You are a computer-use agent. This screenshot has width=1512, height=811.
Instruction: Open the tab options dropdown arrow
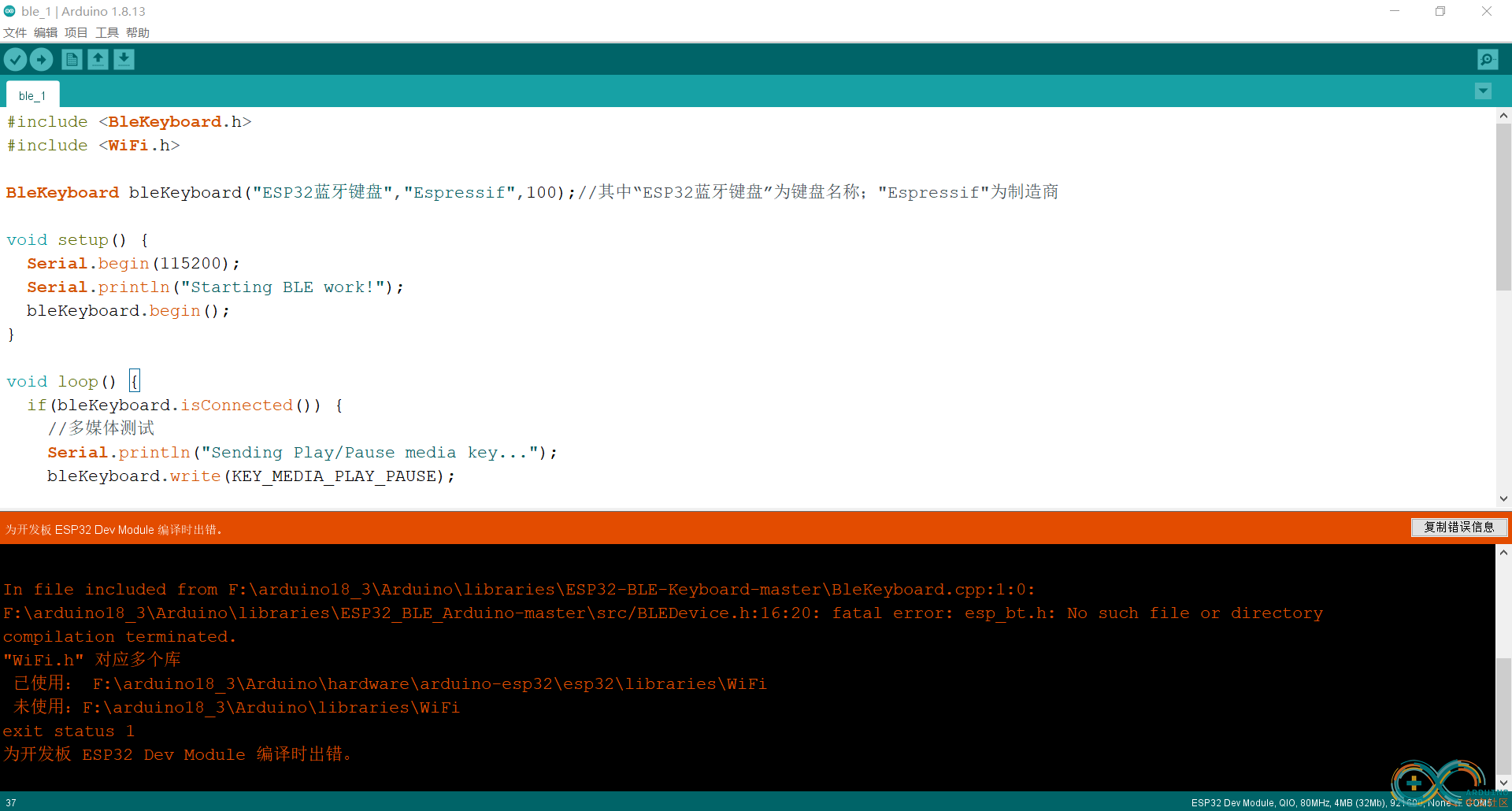[x=1483, y=91]
